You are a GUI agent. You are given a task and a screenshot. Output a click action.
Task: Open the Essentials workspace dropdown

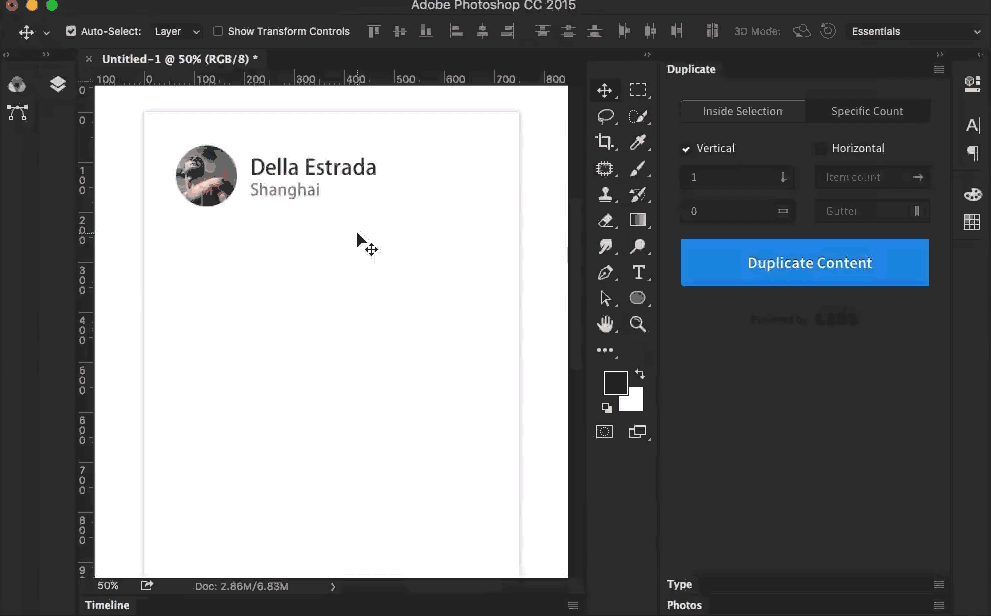click(914, 31)
